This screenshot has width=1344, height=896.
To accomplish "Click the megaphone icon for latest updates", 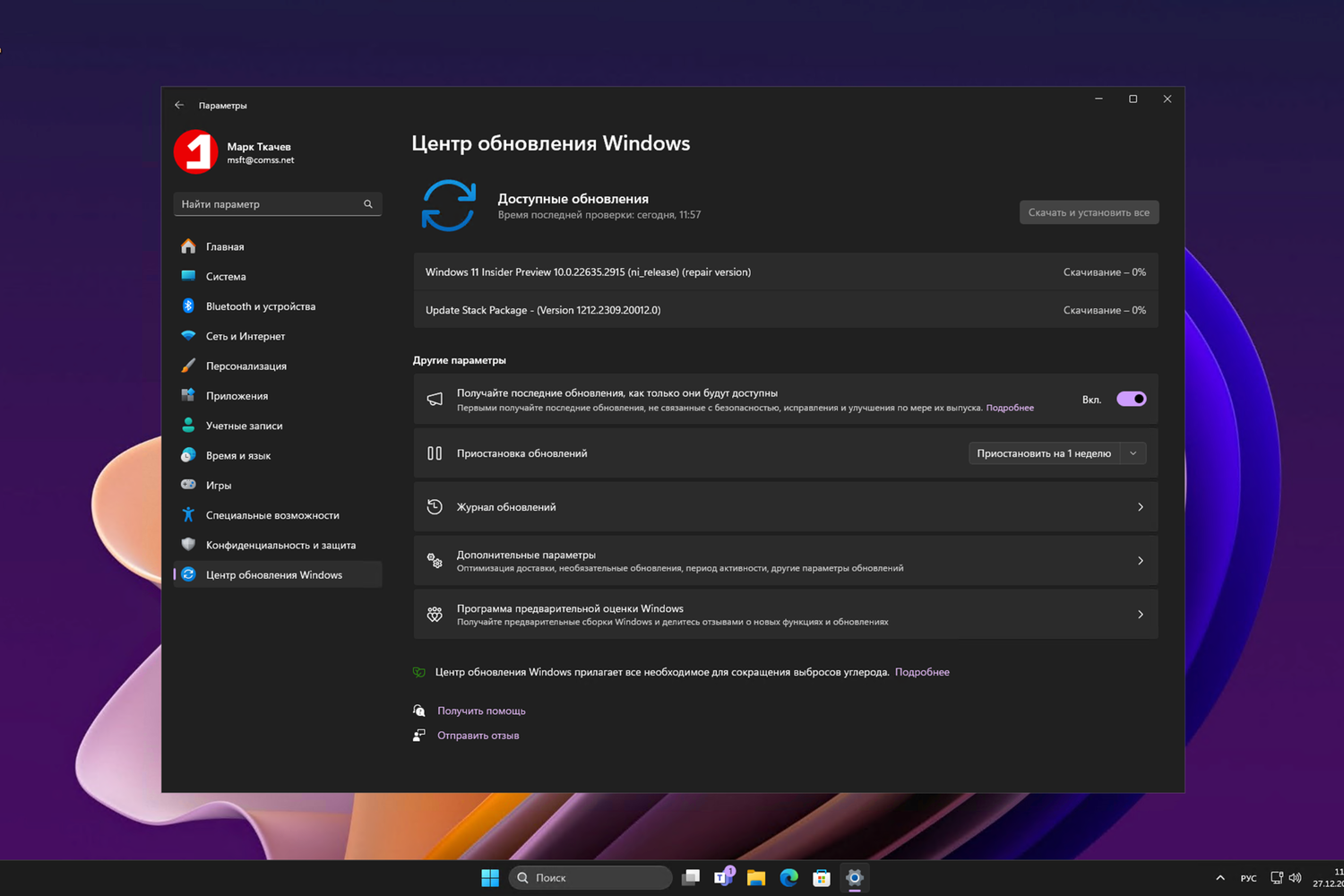I will pyautogui.click(x=435, y=399).
